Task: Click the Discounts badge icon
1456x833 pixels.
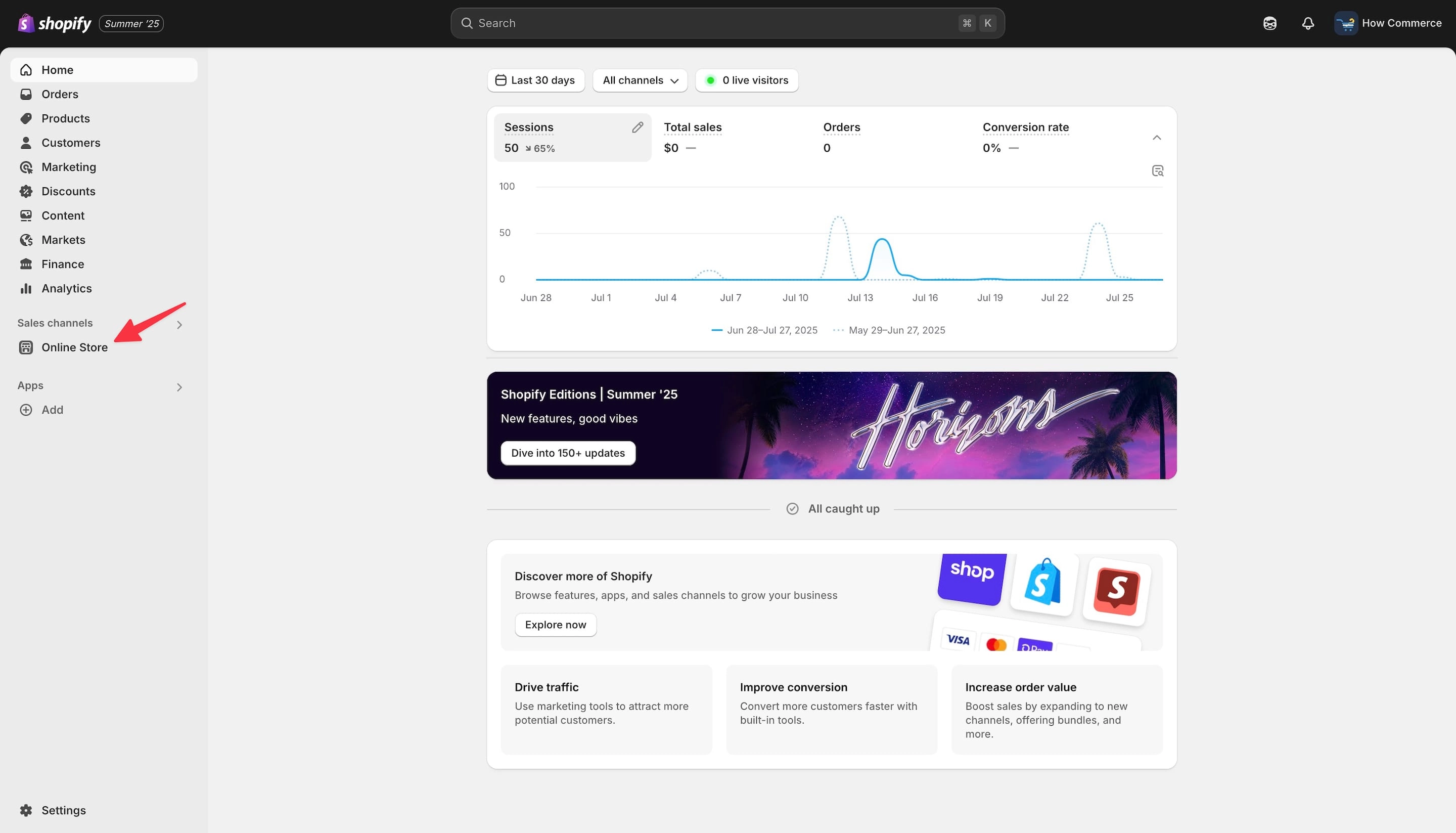Action: click(x=26, y=192)
